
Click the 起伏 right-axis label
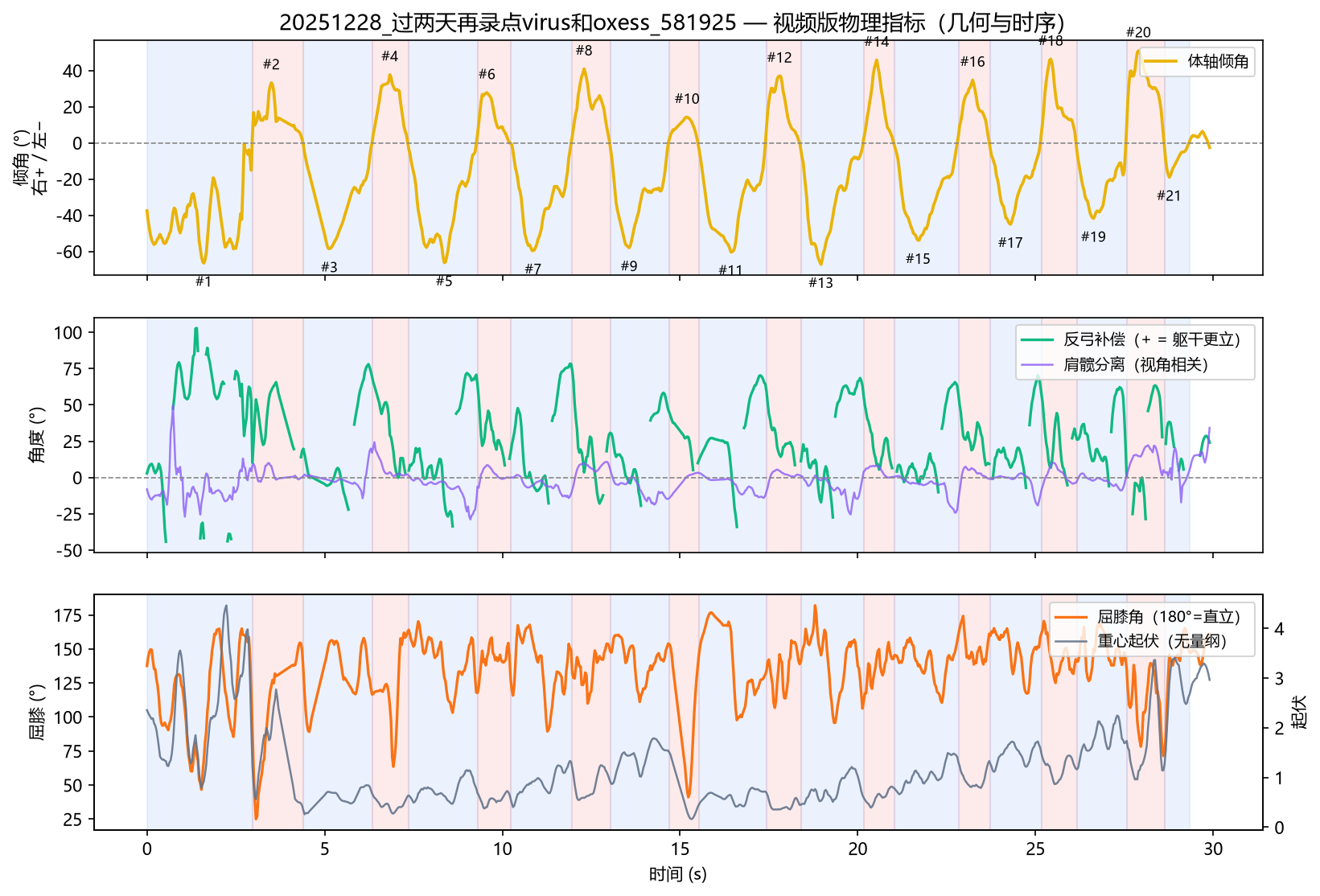click(x=1298, y=713)
